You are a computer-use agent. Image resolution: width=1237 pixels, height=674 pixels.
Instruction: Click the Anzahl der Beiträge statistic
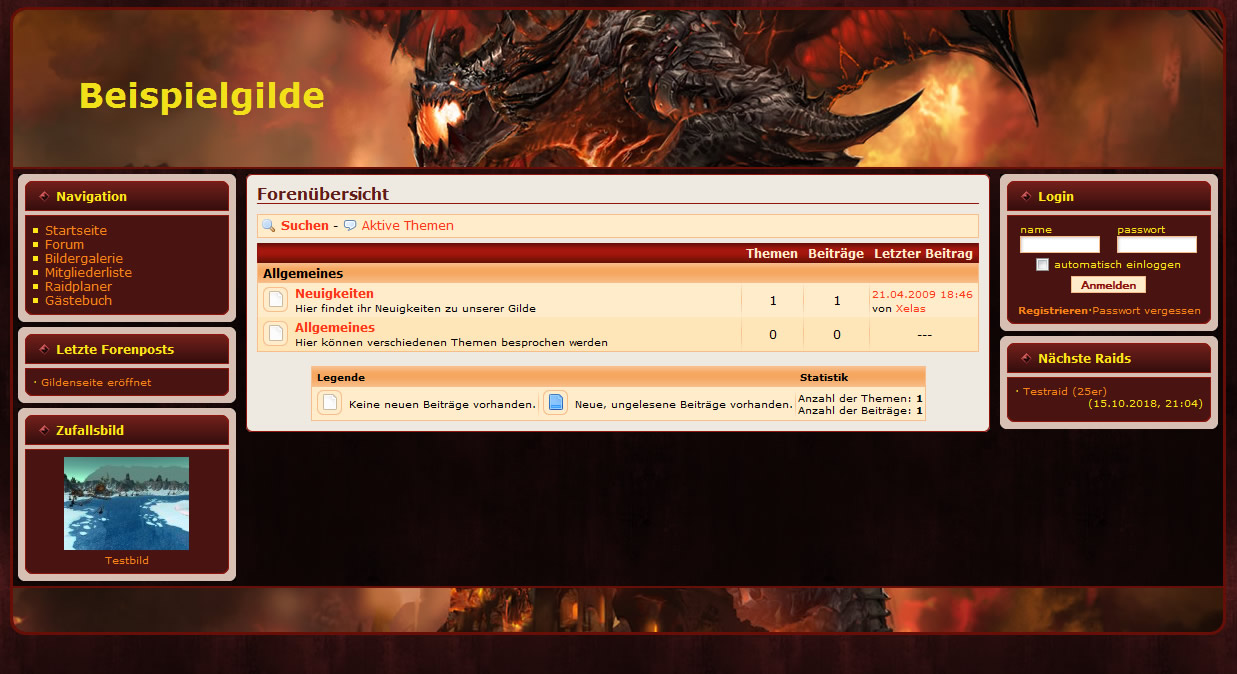pyautogui.click(x=860, y=411)
